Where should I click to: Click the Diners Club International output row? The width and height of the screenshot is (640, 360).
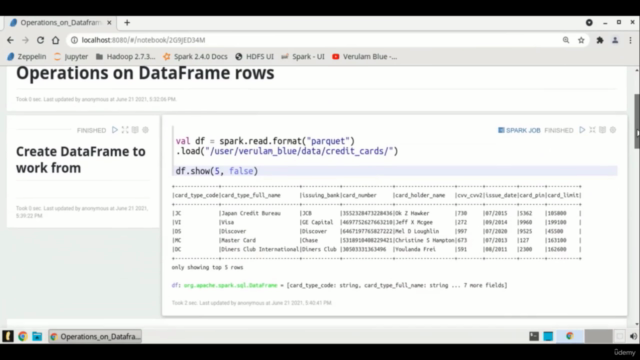[376, 249]
